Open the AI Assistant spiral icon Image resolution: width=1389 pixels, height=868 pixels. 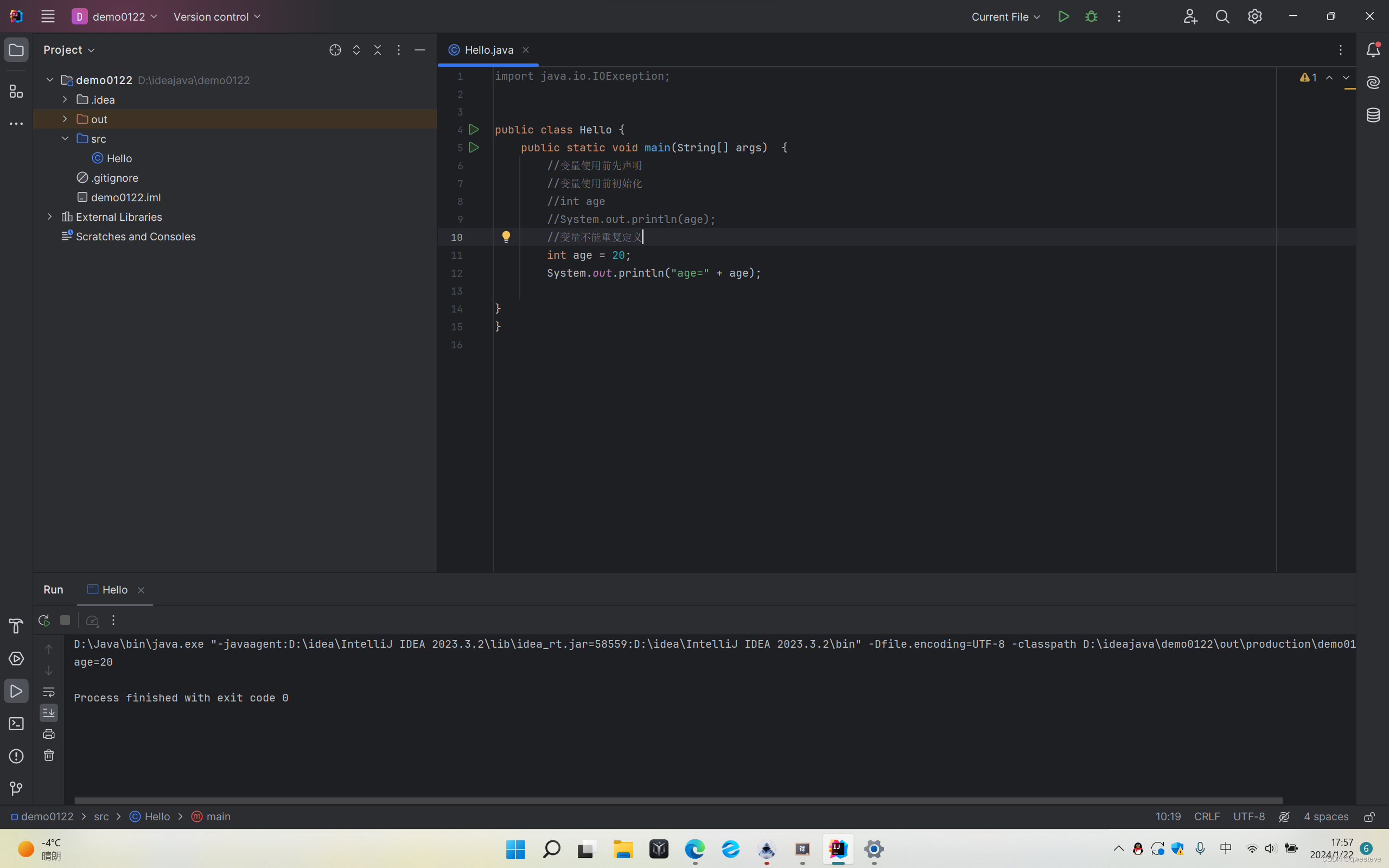1373,82
